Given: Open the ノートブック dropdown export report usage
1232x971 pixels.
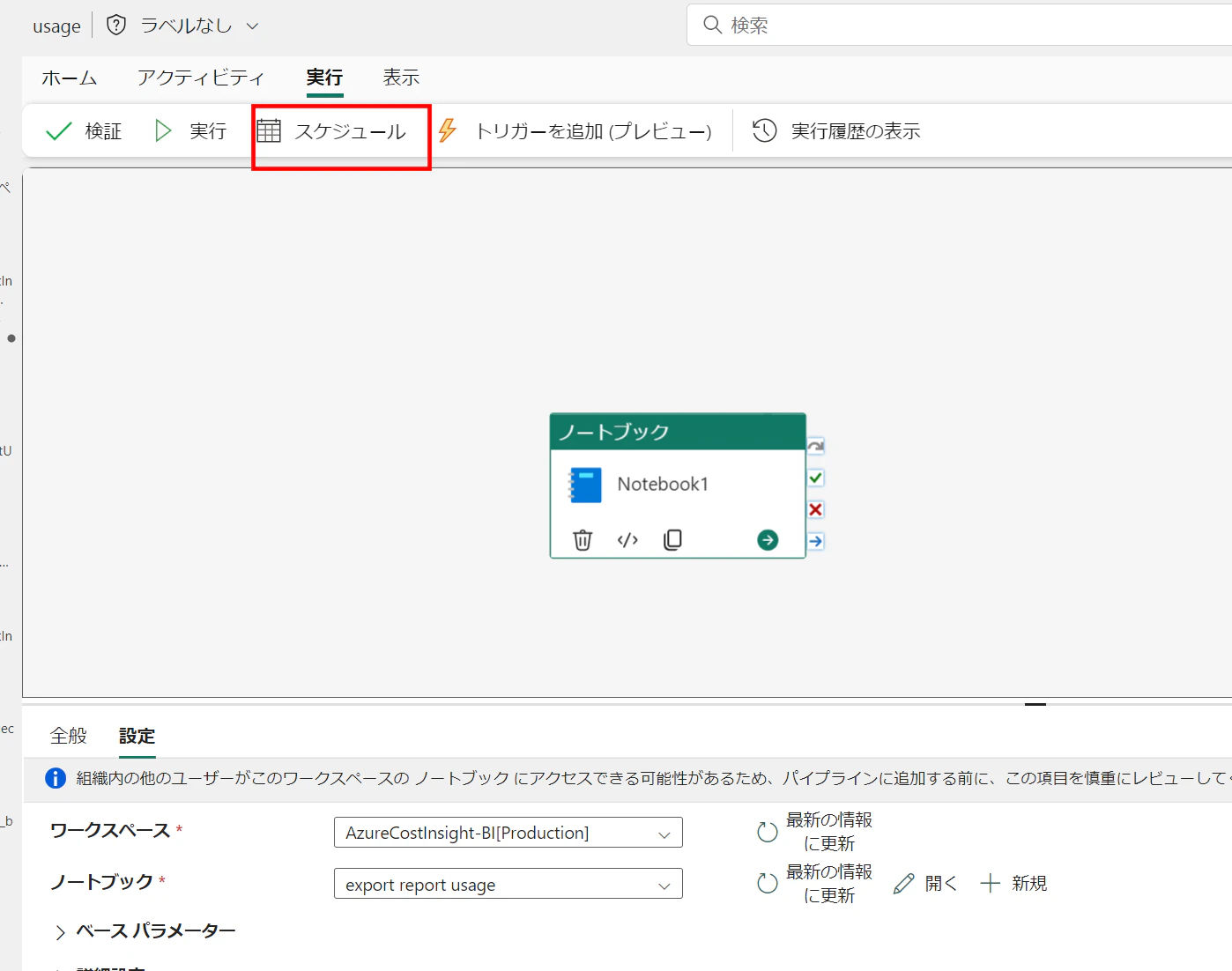Looking at the screenshot, I should (x=508, y=884).
